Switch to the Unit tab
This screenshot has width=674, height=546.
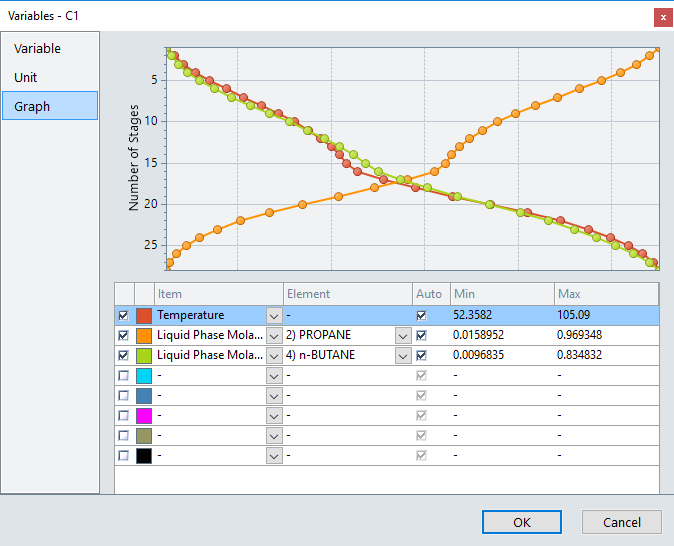click(26, 77)
